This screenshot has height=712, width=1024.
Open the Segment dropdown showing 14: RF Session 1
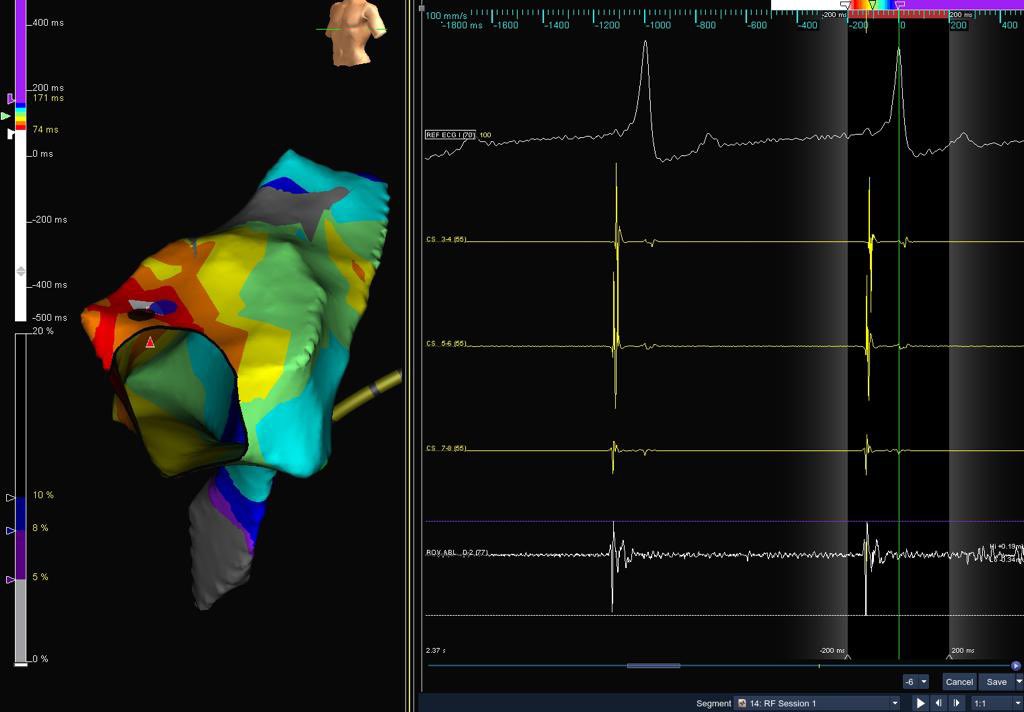[817, 703]
